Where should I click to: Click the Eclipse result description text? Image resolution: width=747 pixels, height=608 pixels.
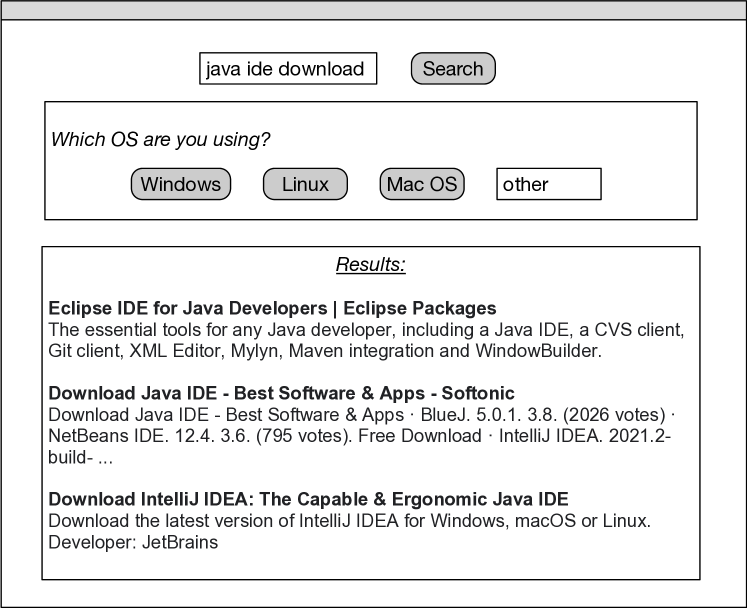pyautogui.click(x=365, y=340)
